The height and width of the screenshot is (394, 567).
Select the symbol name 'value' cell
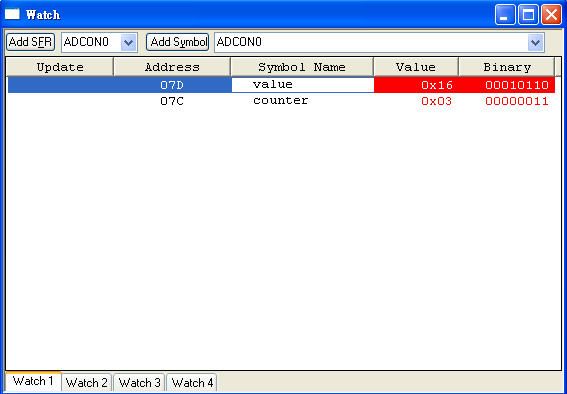[x=303, y=85]
